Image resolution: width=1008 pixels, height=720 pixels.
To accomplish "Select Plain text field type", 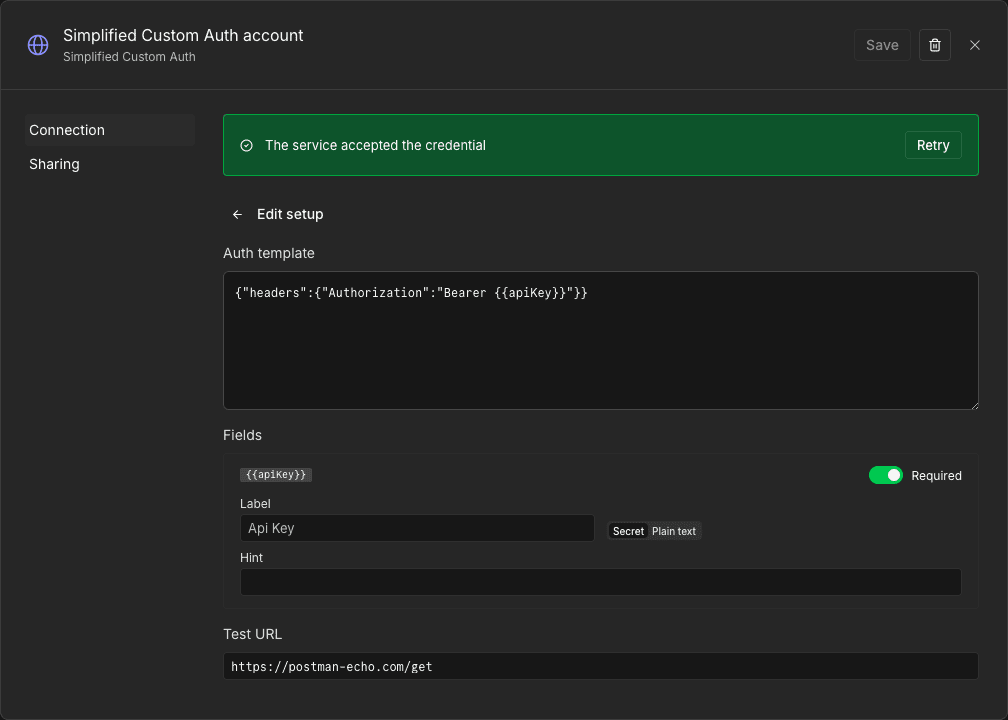I will point(674,531).
